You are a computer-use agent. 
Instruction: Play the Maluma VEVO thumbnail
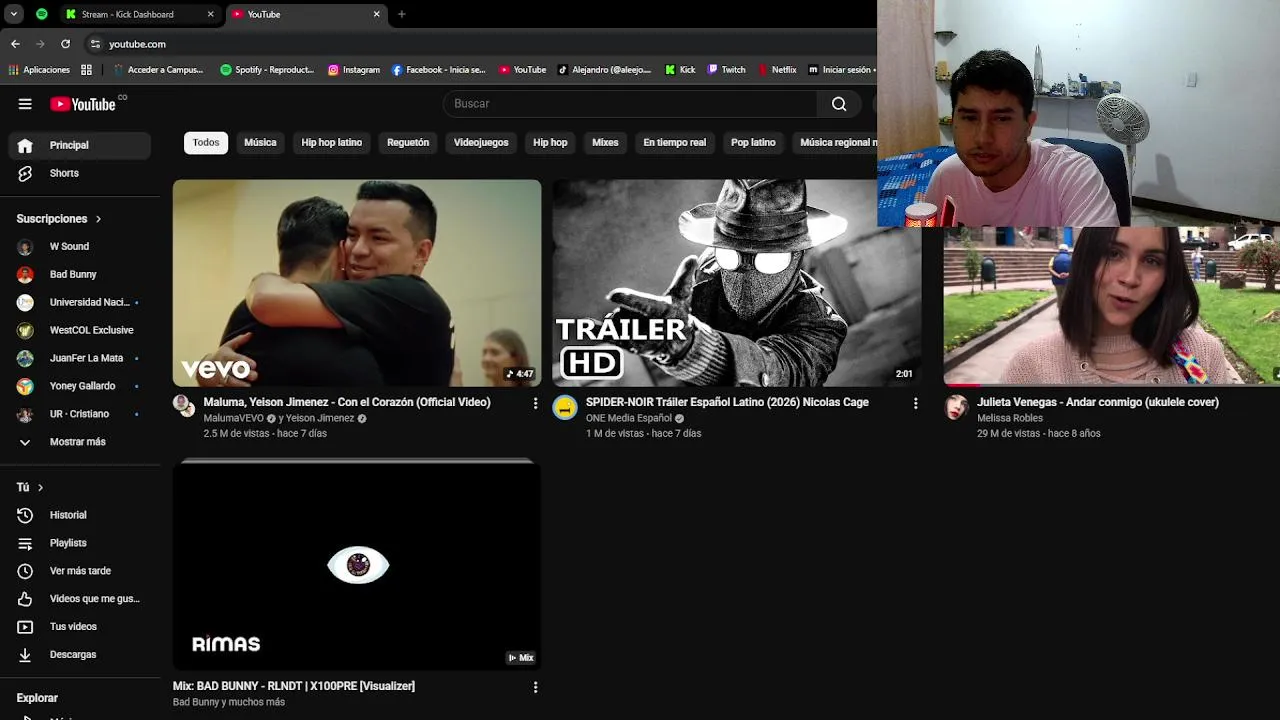tap(357, 283)
